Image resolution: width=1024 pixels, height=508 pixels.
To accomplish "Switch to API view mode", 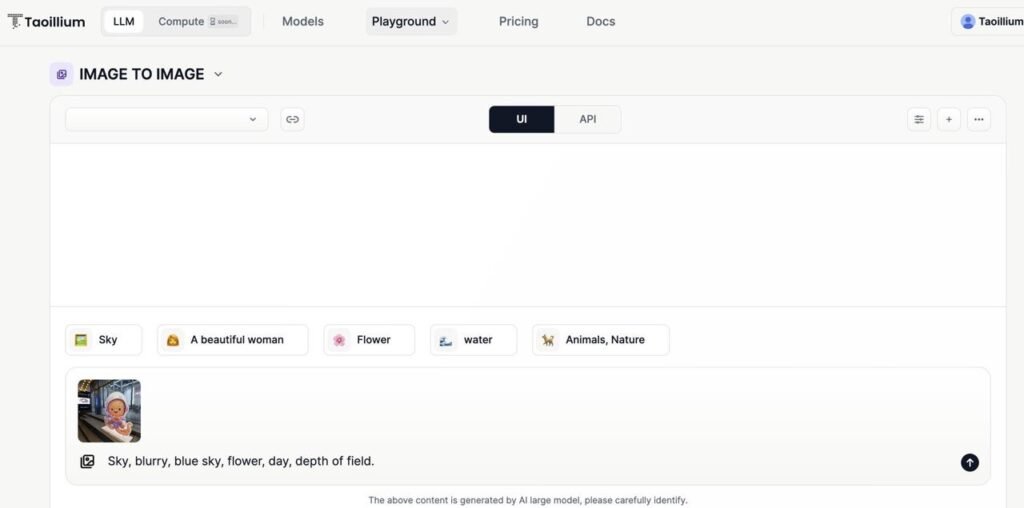I will (x=588, y=120).
